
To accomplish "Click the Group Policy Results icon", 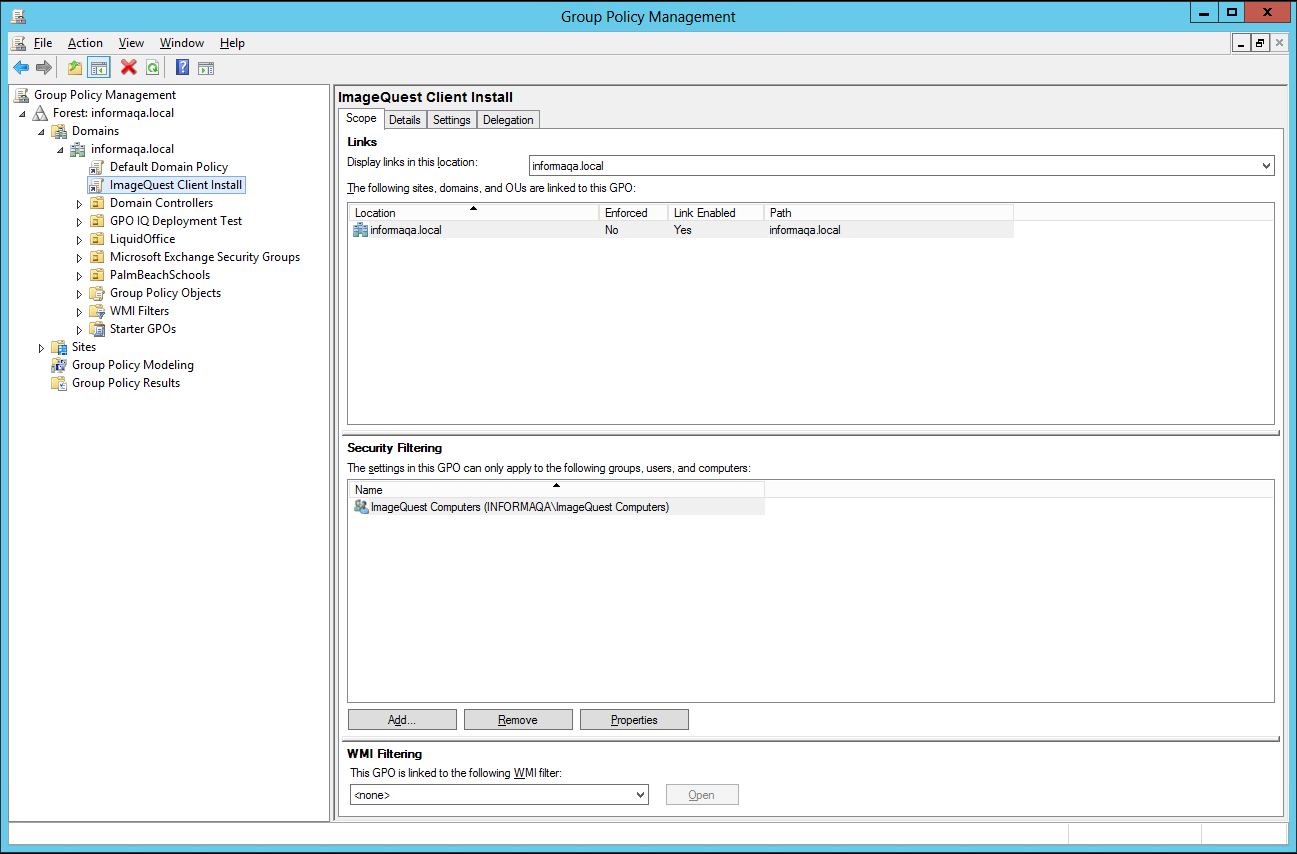I will point(59,383).
